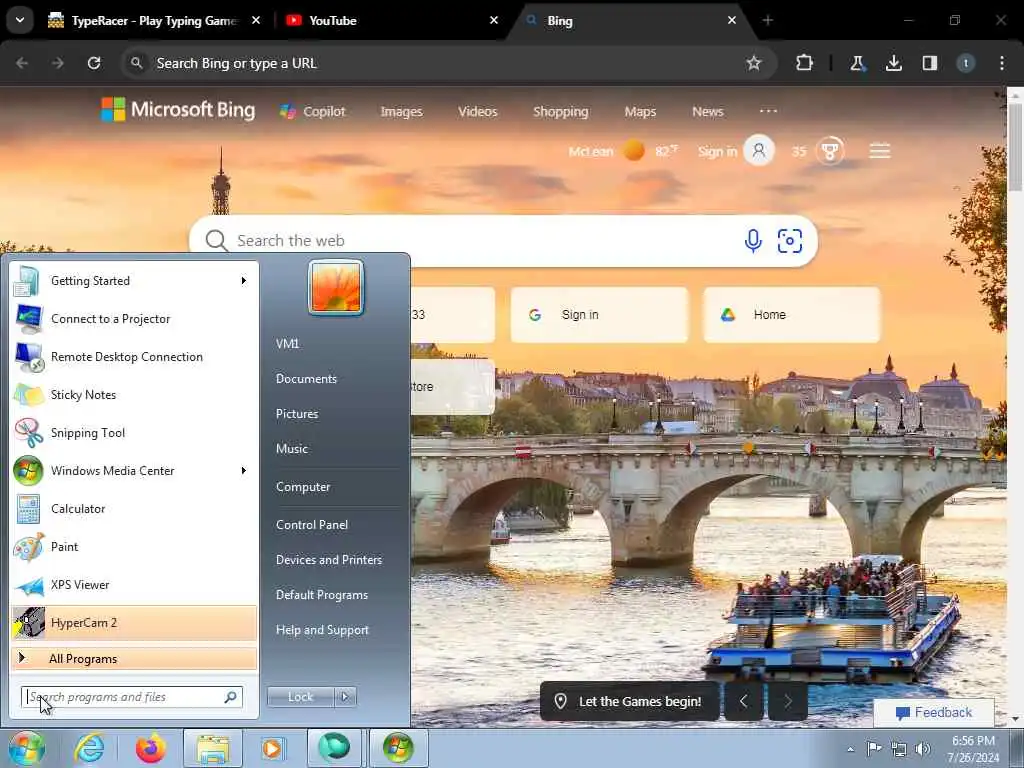Open Bing Maps link
The width and height of the screenshot is (1024, 768).
pyautogui.click(x=640, y=112)
